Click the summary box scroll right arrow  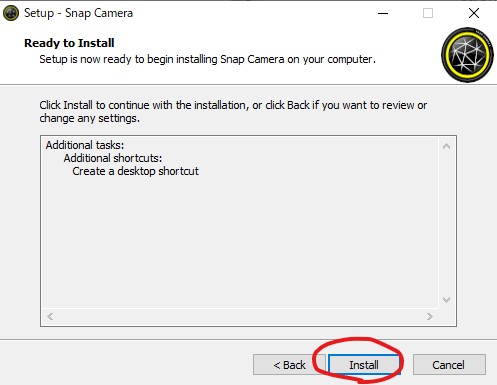[430, 316]
